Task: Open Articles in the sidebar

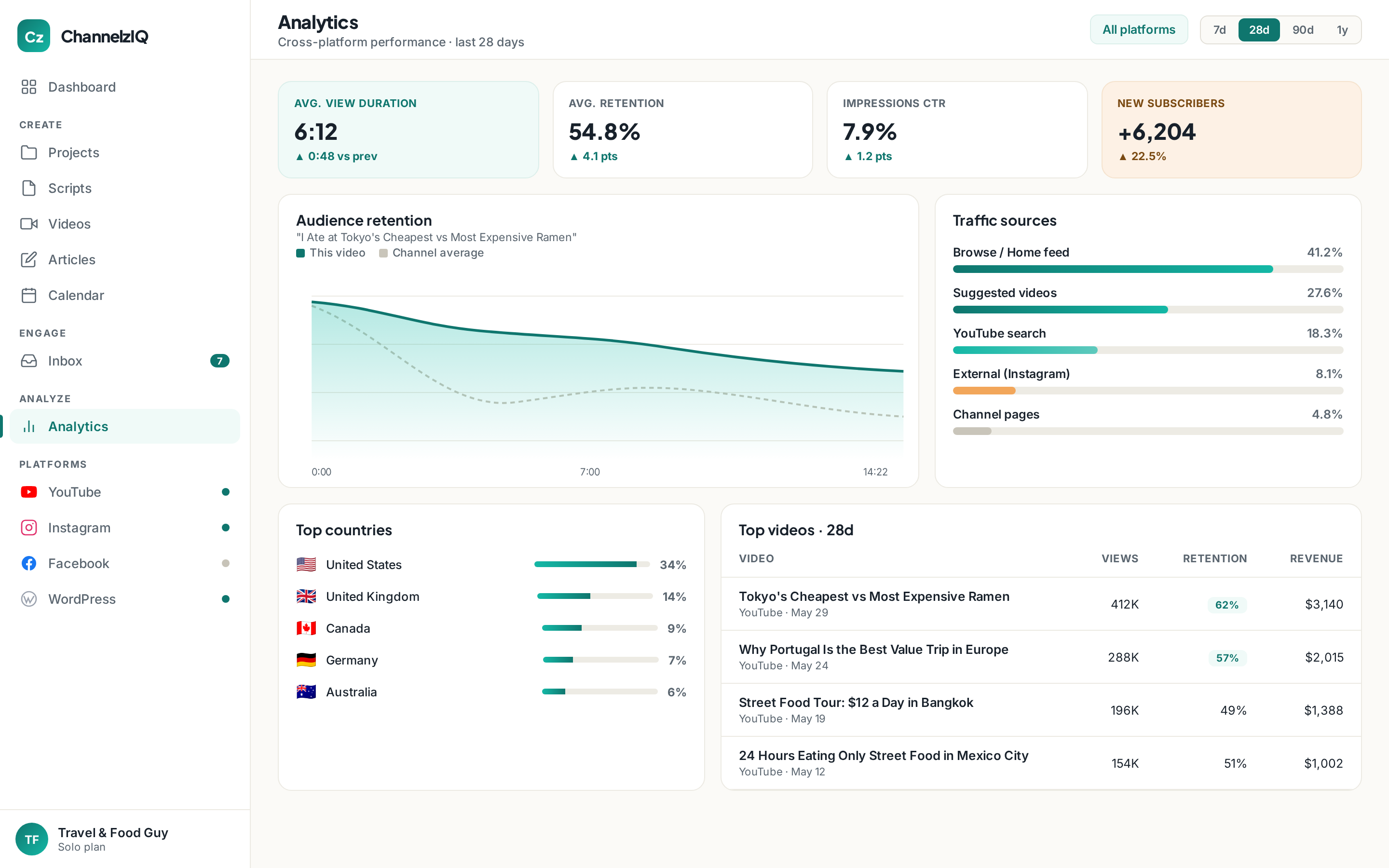Action: click(124, 259)
